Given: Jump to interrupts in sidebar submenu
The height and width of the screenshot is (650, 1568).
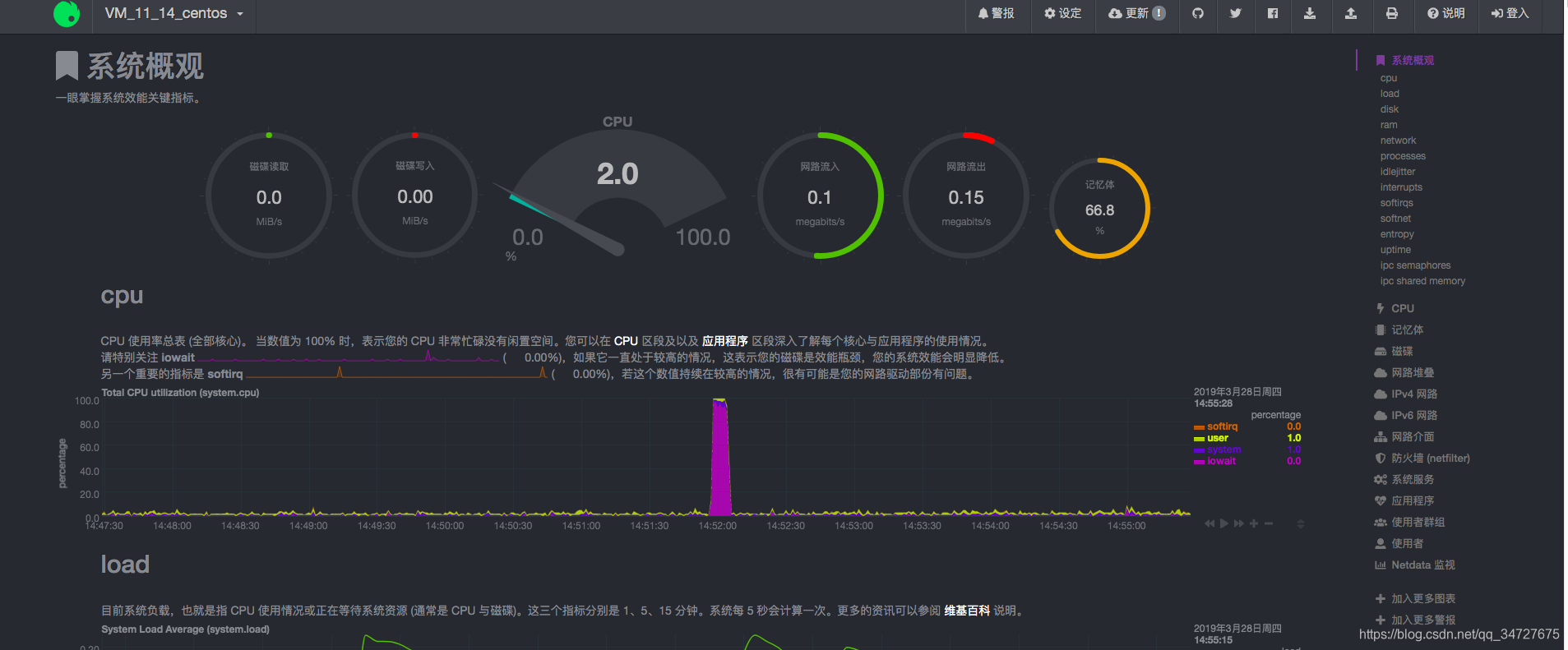Looking at the screenshot, I should pyautogui.click(x=1401, y=187).
